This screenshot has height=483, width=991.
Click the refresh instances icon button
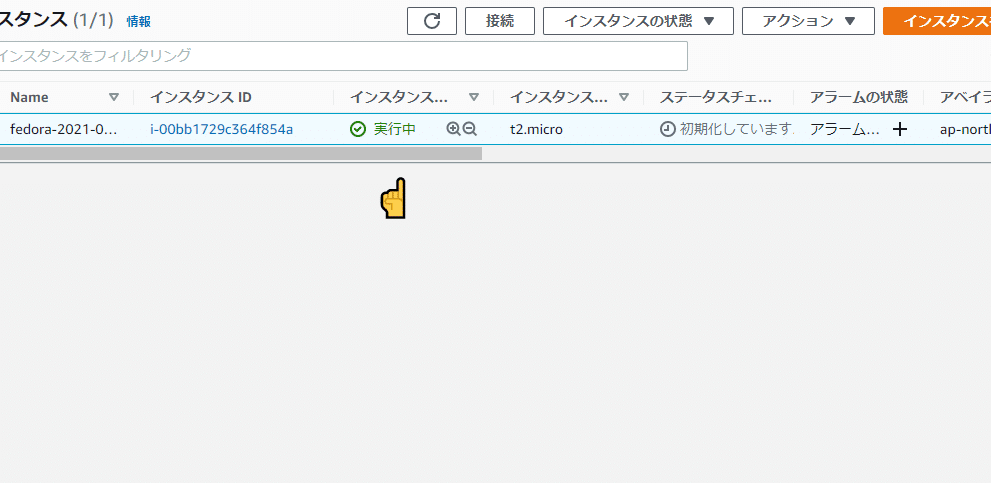(x=432, y=21)
